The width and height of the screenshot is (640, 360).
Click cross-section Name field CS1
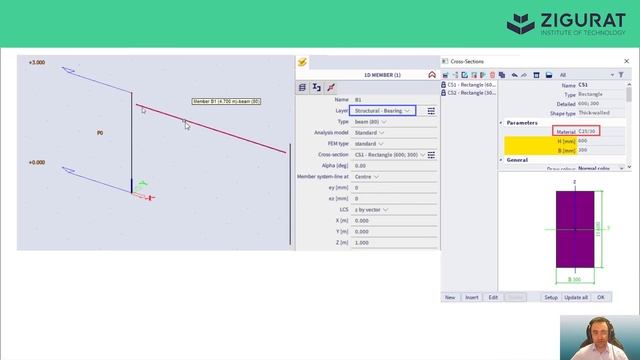(601, 85)
